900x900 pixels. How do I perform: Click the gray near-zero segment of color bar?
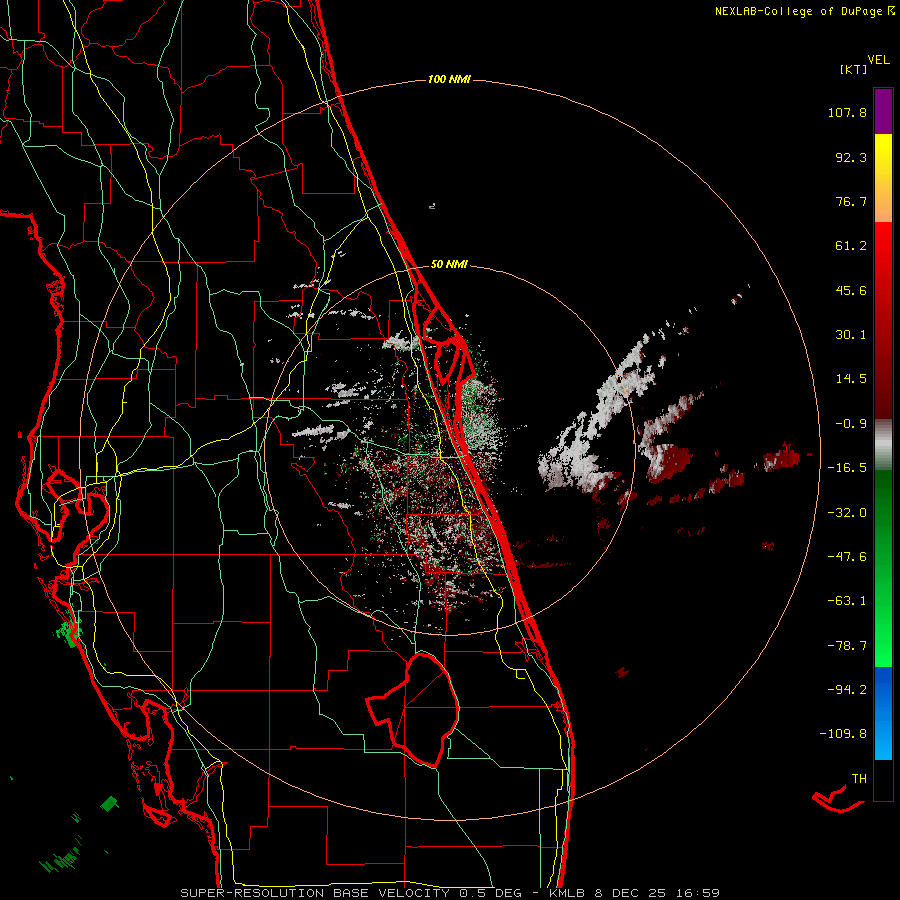883,445
